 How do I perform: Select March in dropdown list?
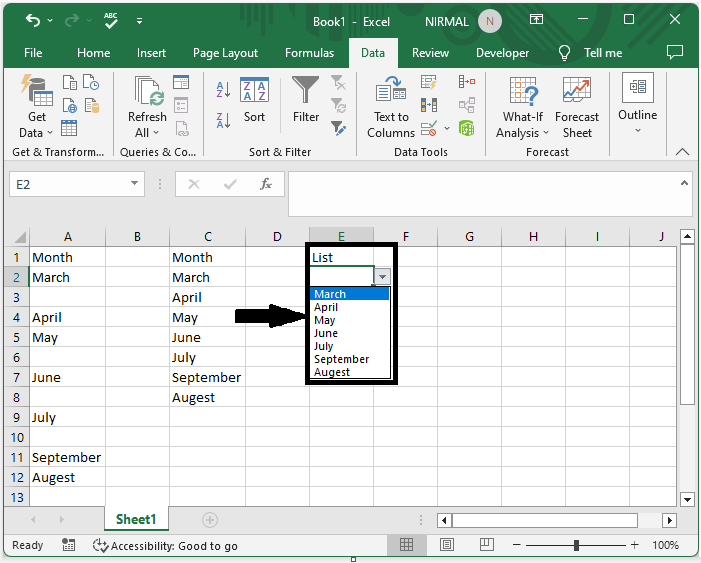point(350,294)
